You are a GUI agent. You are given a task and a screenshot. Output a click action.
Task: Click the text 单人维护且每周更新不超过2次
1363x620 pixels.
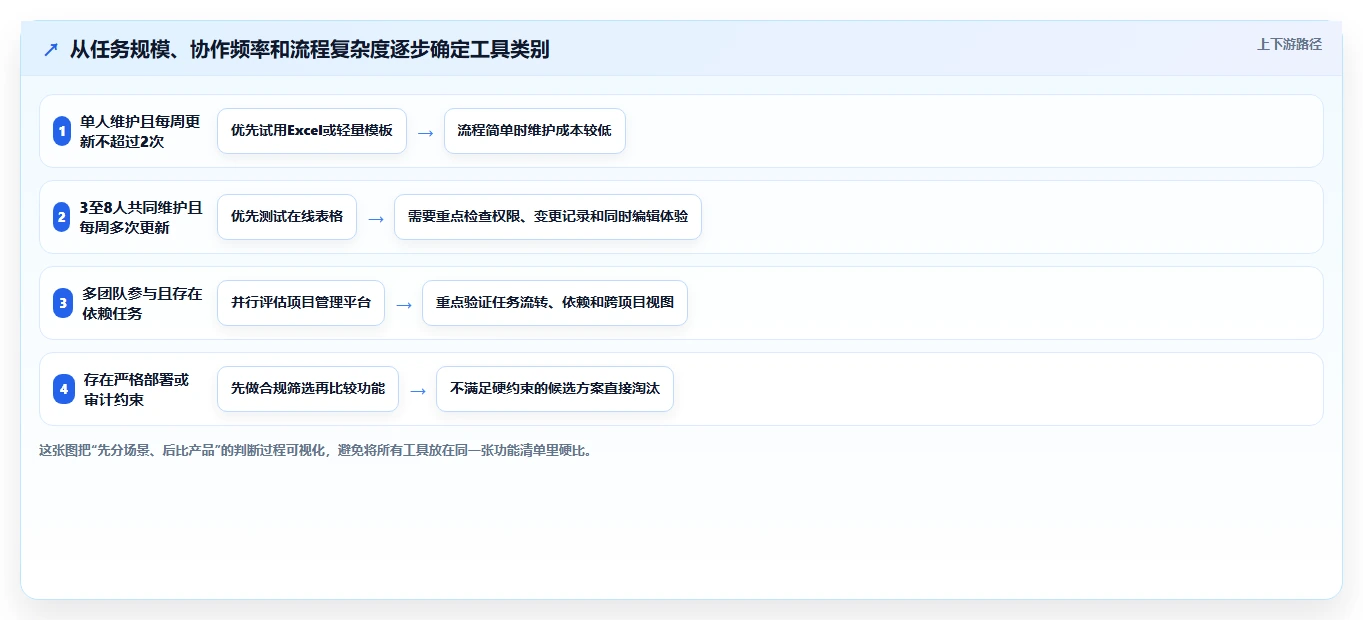141,131
